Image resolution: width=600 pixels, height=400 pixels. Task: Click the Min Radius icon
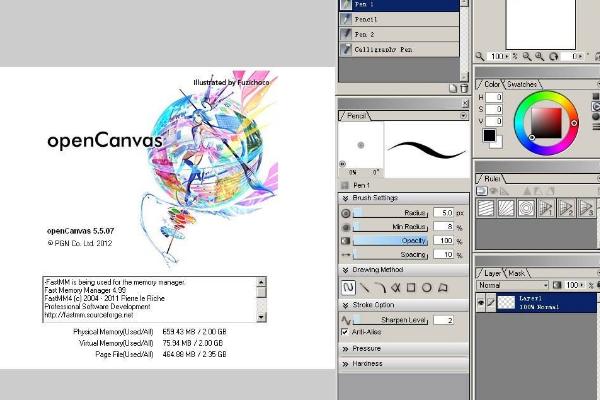click(346, 227)
